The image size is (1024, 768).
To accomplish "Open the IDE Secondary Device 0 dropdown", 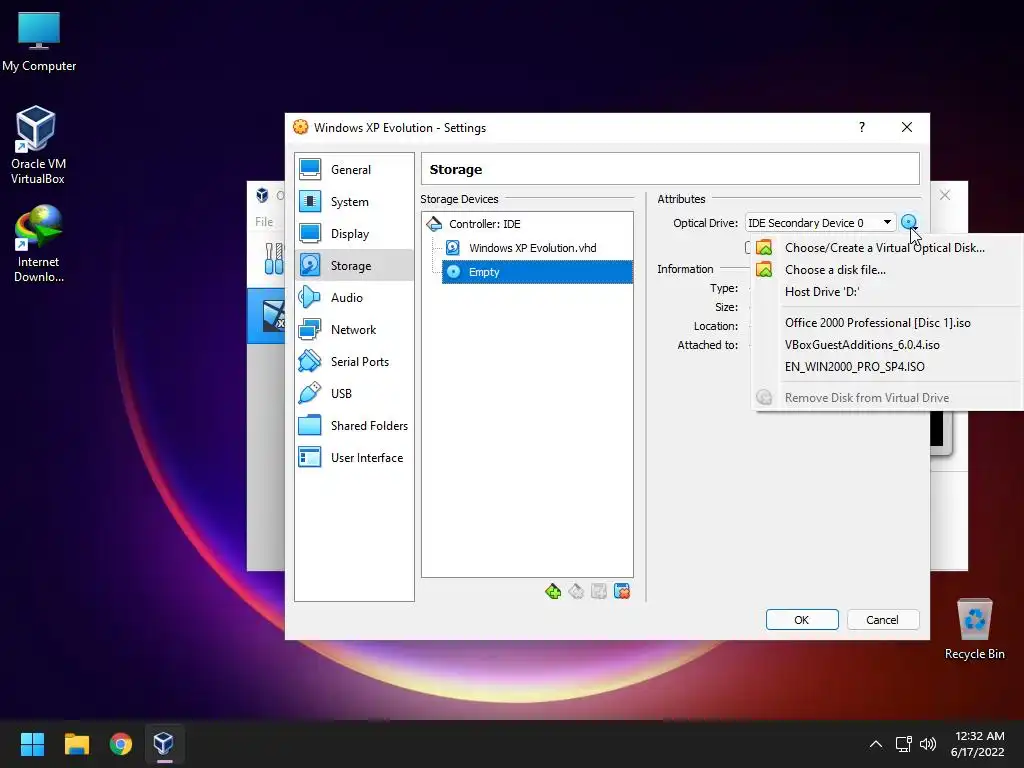I will click(820, 223).
